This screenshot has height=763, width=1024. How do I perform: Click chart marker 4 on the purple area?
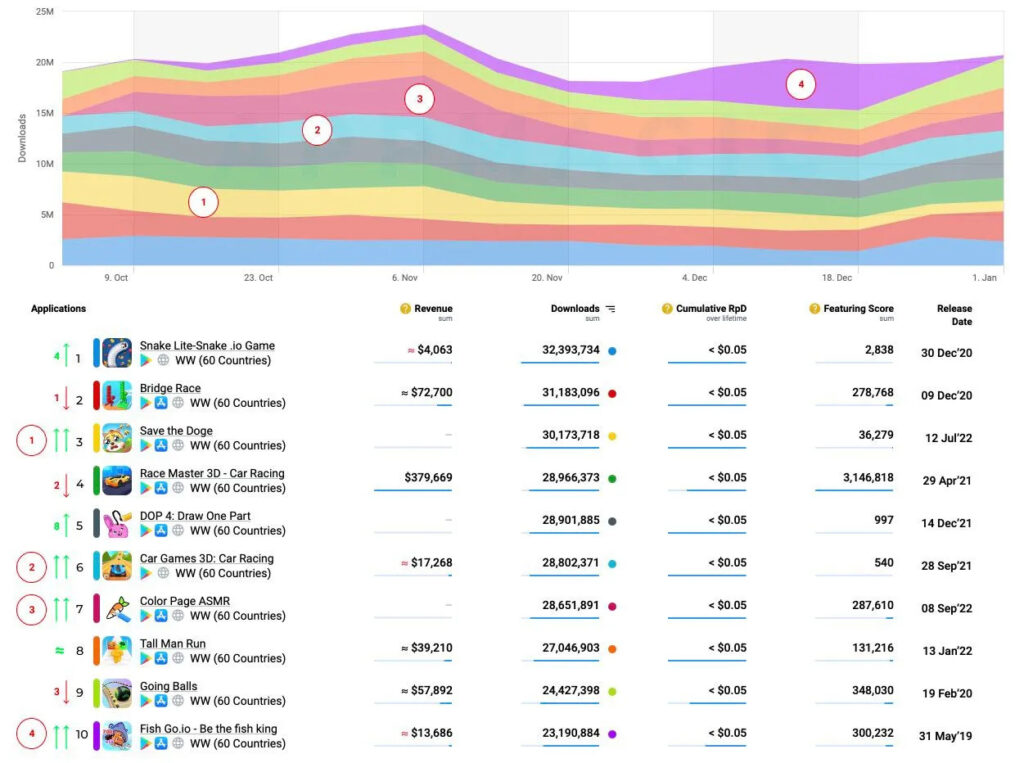click(800, 86)
